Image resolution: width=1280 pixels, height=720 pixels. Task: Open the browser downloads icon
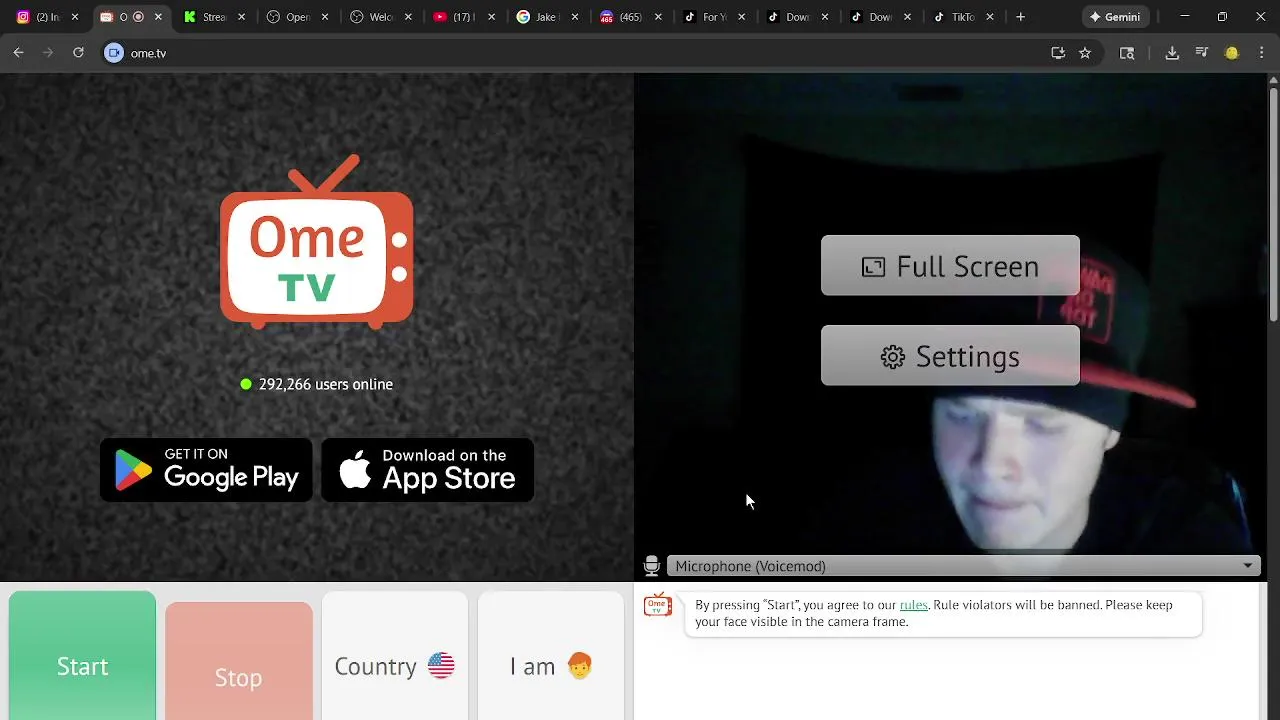pyautogui.click(x=1172, y=53)
